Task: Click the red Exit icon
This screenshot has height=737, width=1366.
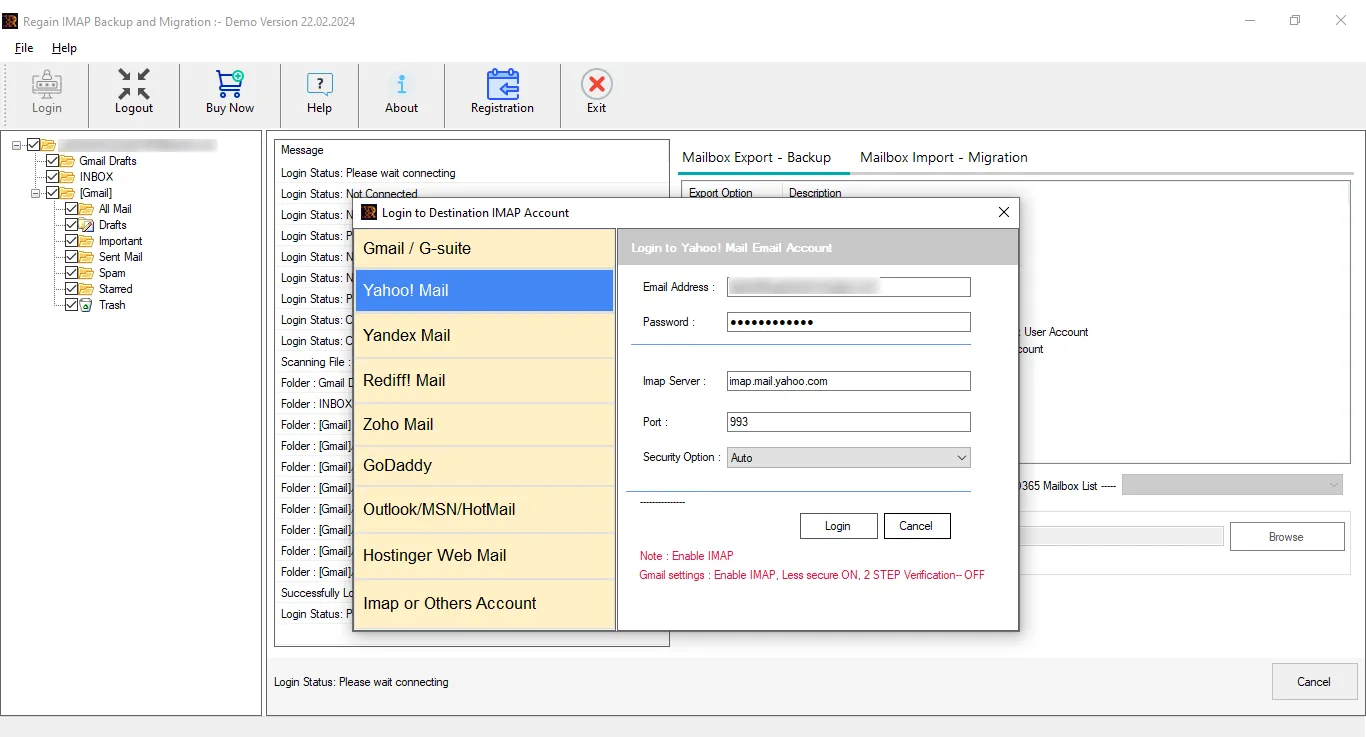Action: (596, 84)
